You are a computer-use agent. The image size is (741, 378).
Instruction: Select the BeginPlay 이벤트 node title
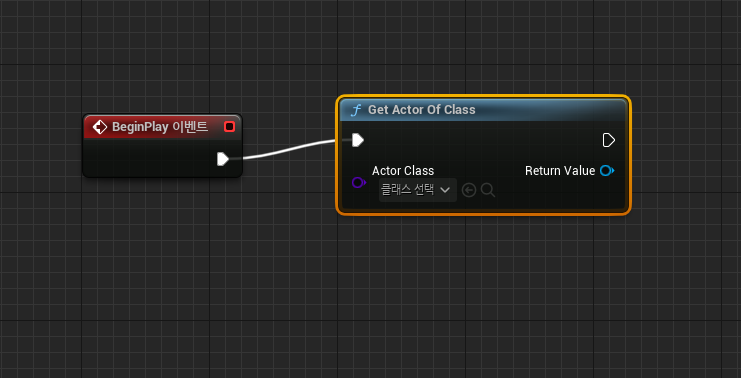pos(160,127)
